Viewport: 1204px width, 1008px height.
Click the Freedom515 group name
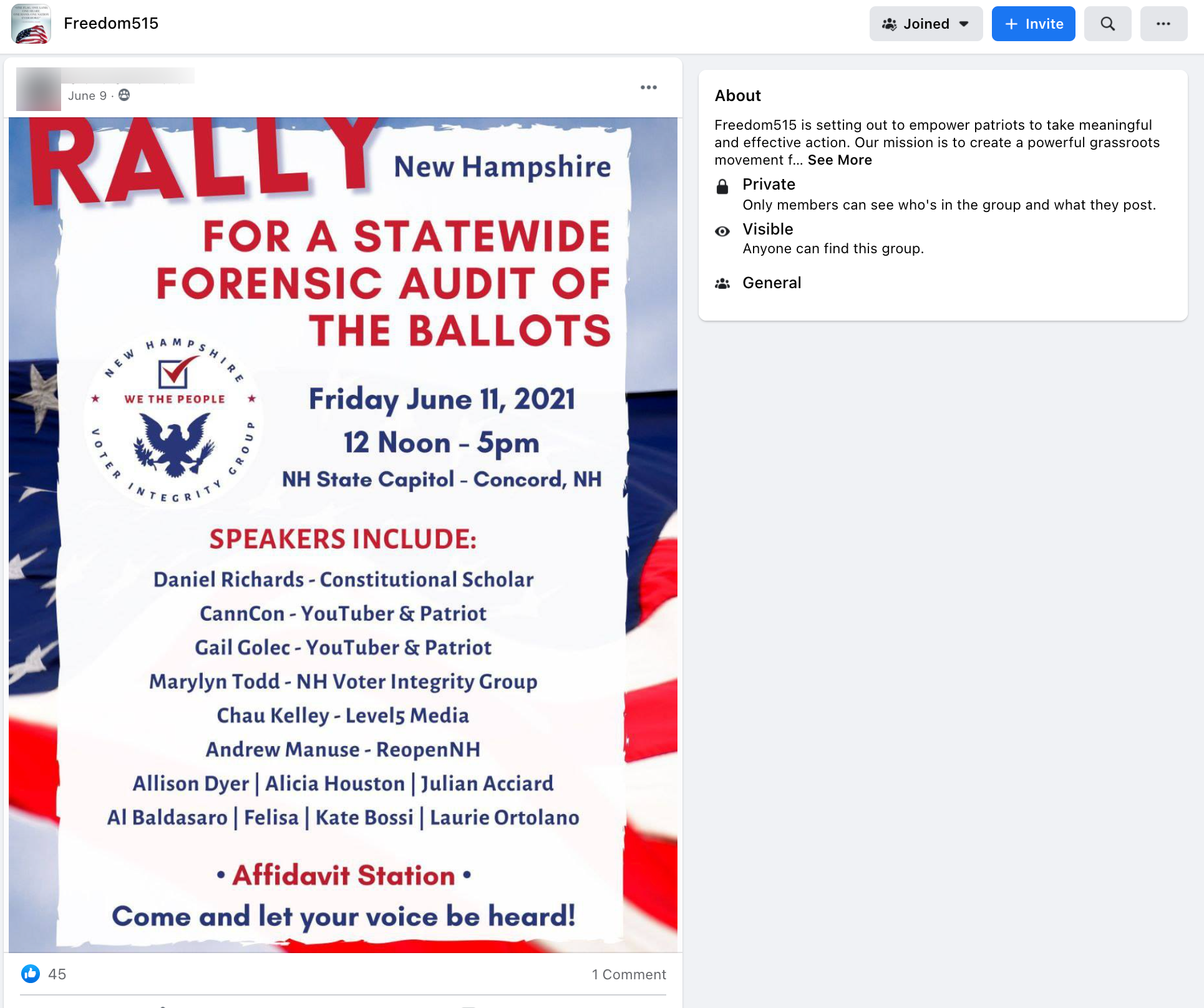(x=110, y=23)
